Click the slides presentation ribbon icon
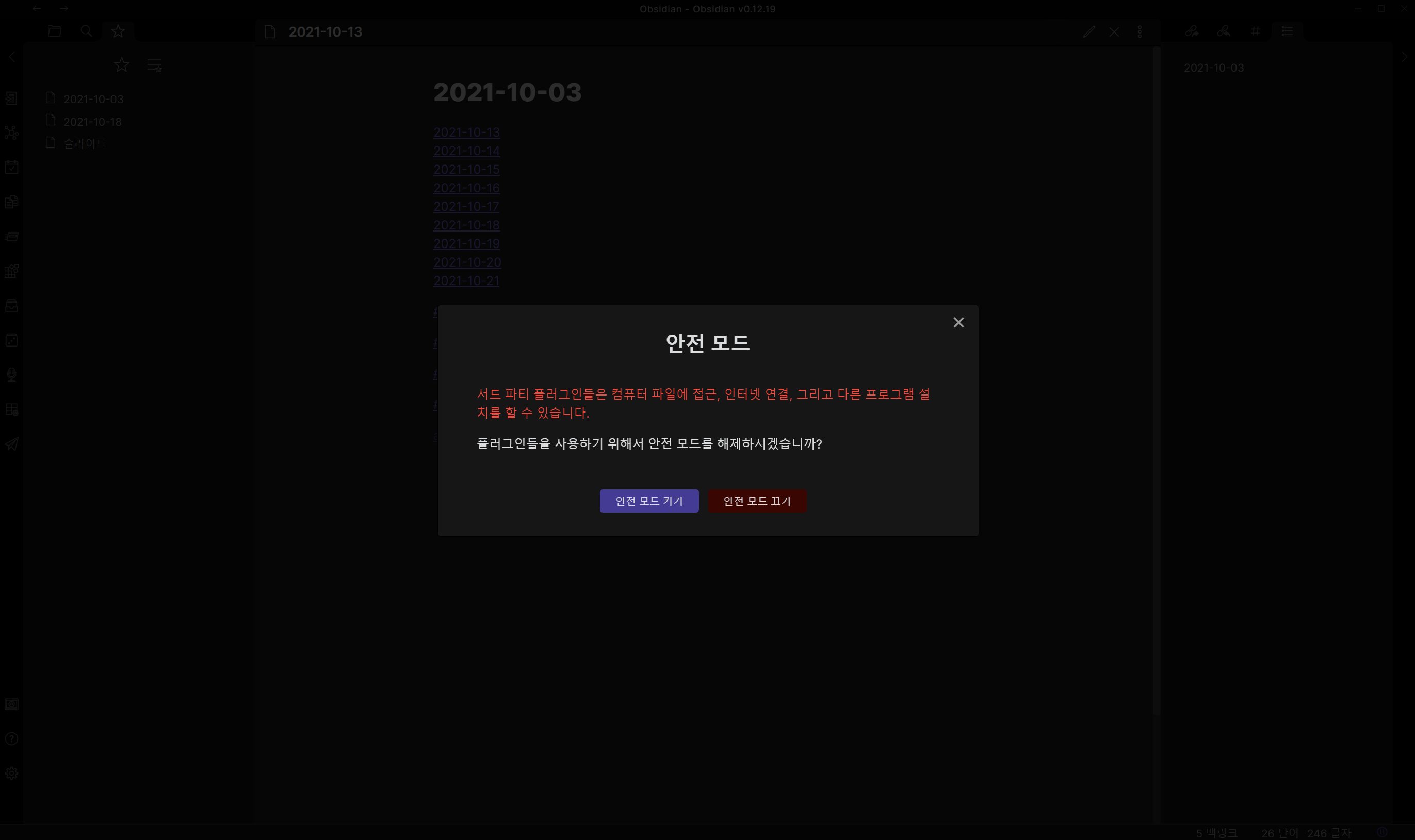1415x840 pixels. tap(11, 237)
